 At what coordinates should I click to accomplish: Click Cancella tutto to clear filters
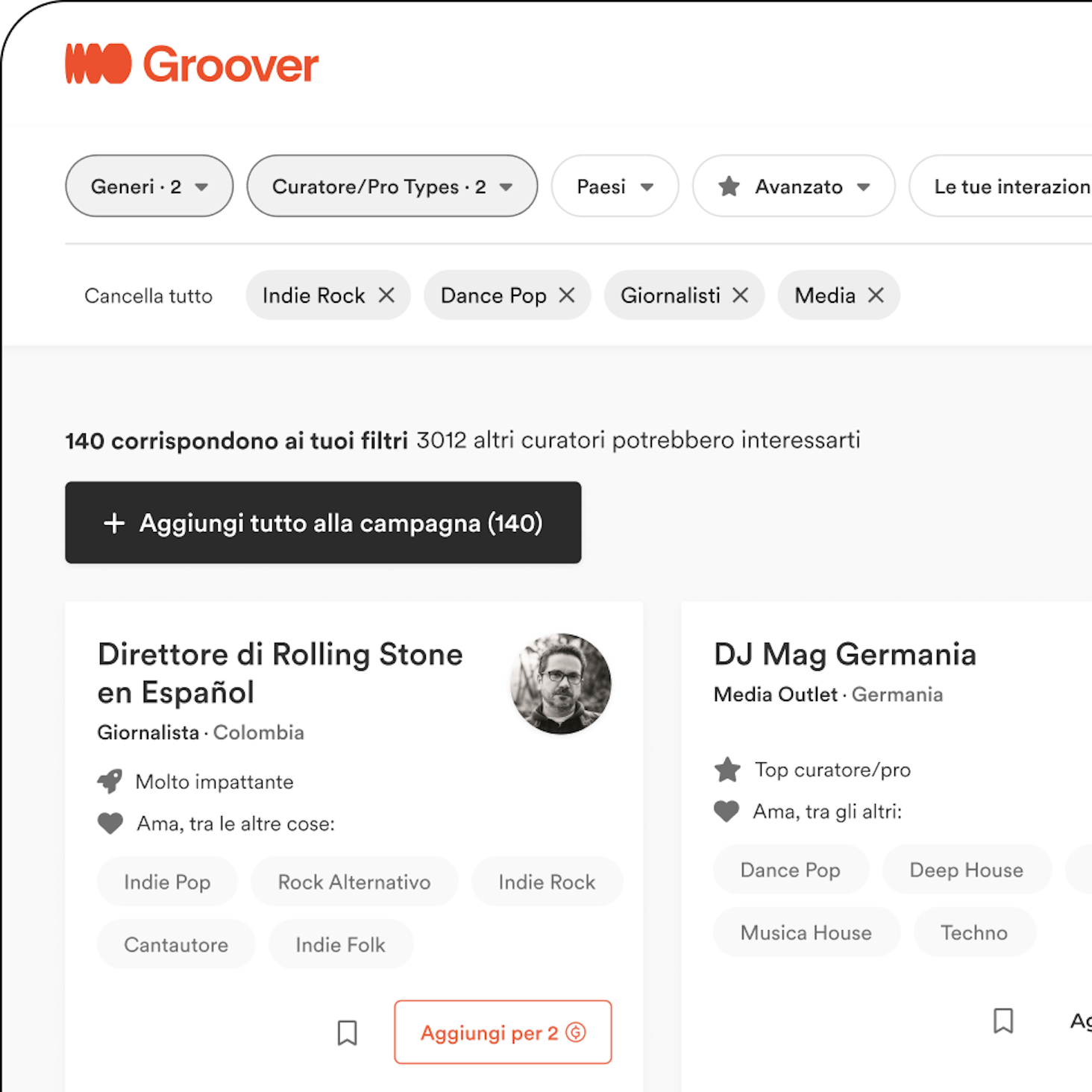tap(148, 296)
